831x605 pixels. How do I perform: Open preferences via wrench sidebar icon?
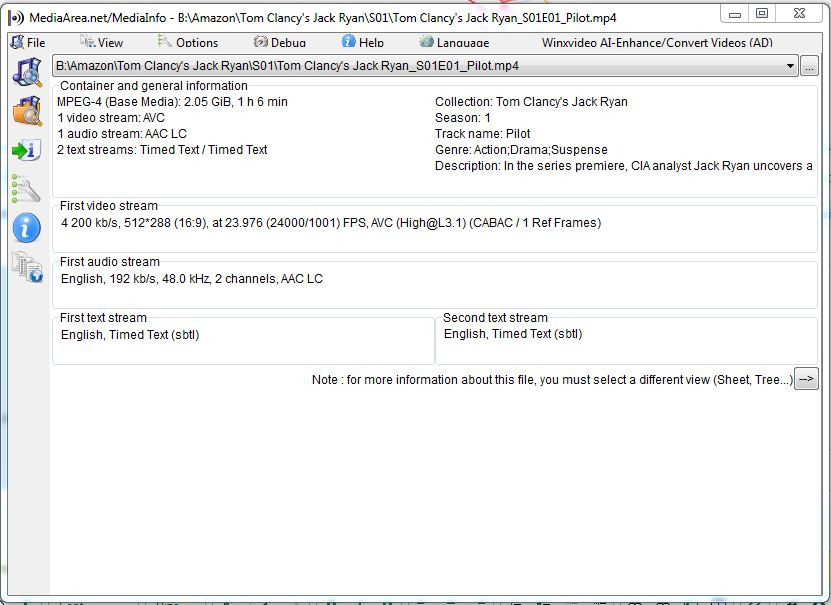(x=26, y=189)
